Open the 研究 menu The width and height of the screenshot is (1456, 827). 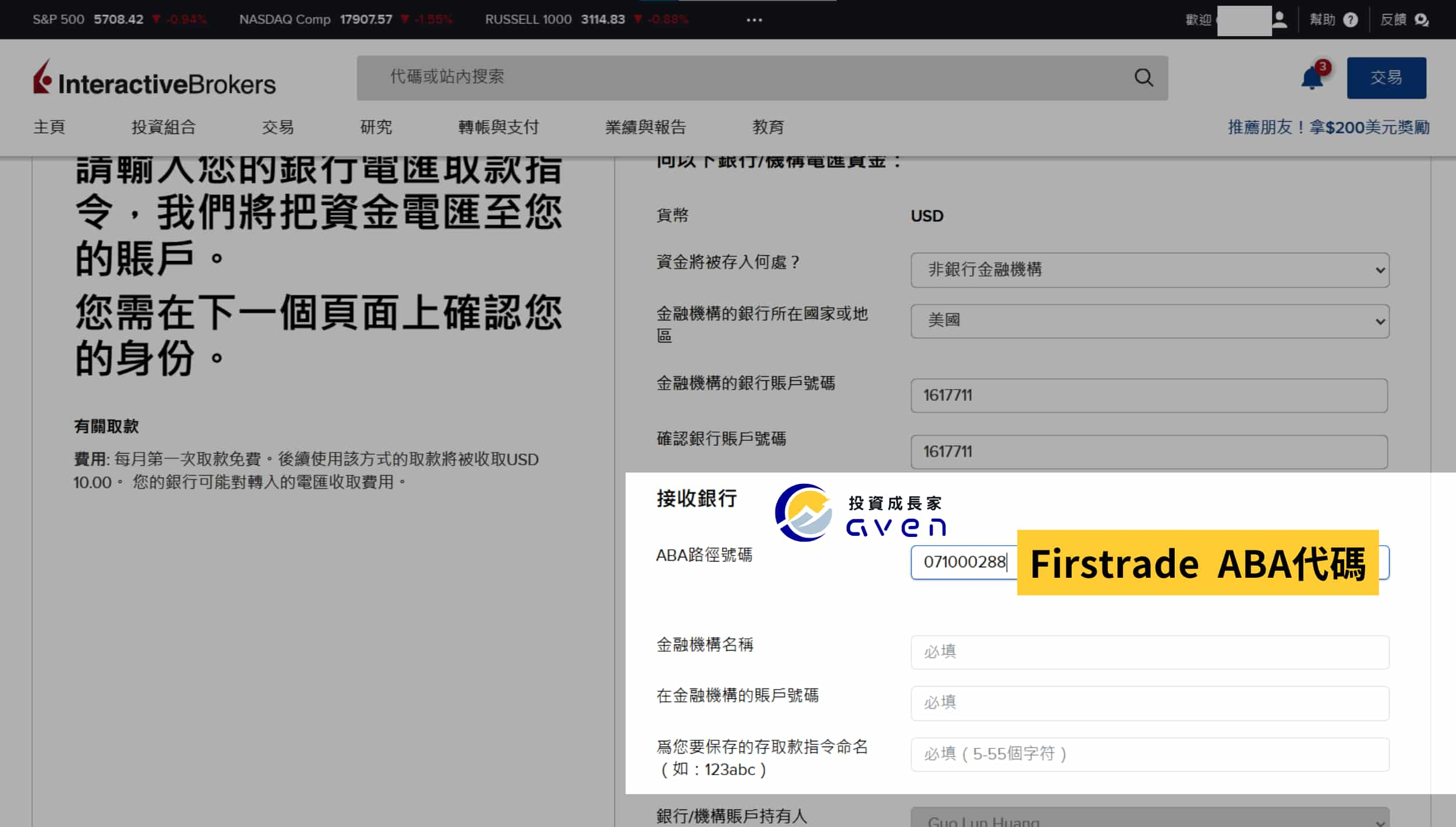pos(376,127)
